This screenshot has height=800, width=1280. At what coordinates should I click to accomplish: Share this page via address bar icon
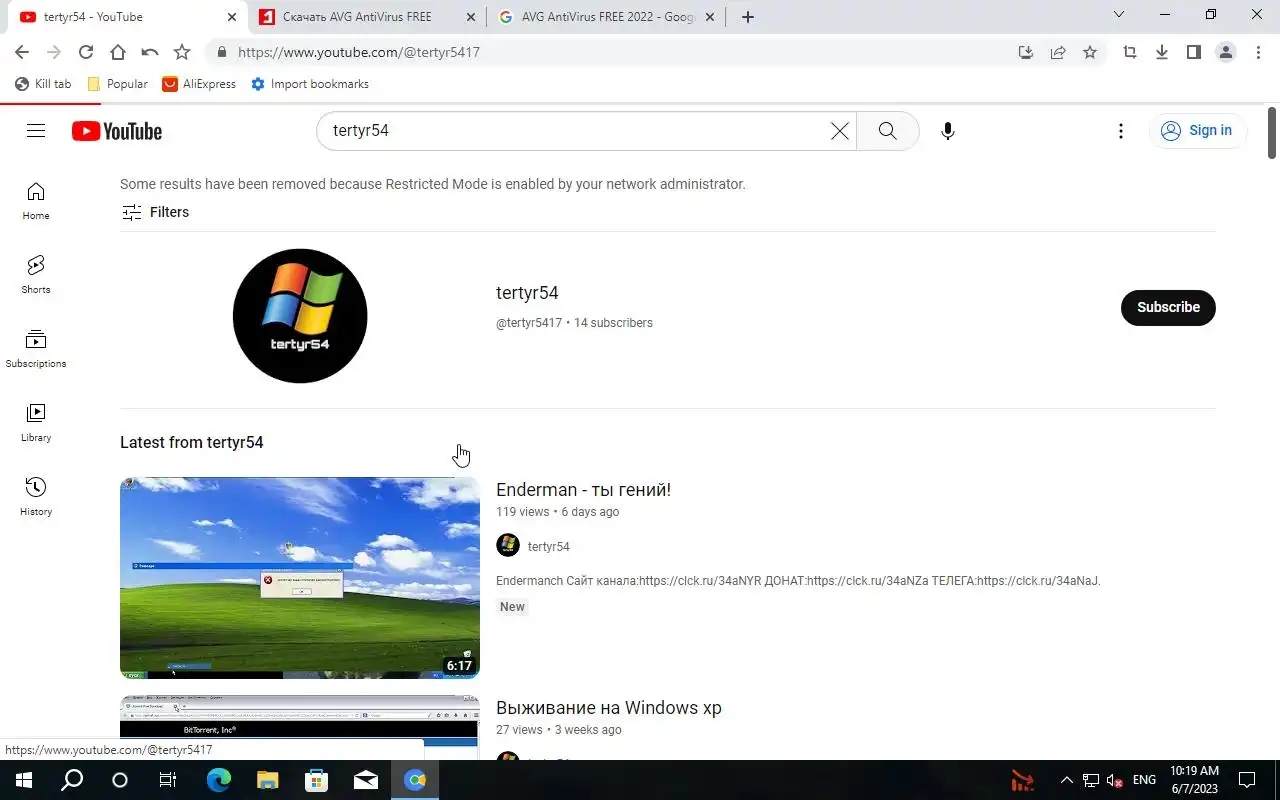(1058, 52)
